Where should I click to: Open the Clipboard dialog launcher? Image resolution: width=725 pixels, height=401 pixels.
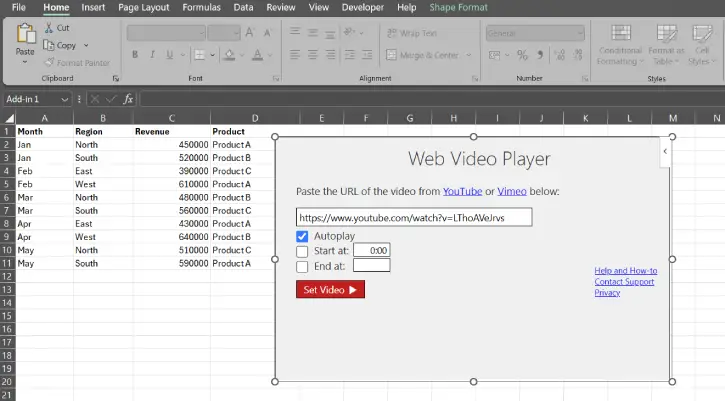(x=116, y=79)
